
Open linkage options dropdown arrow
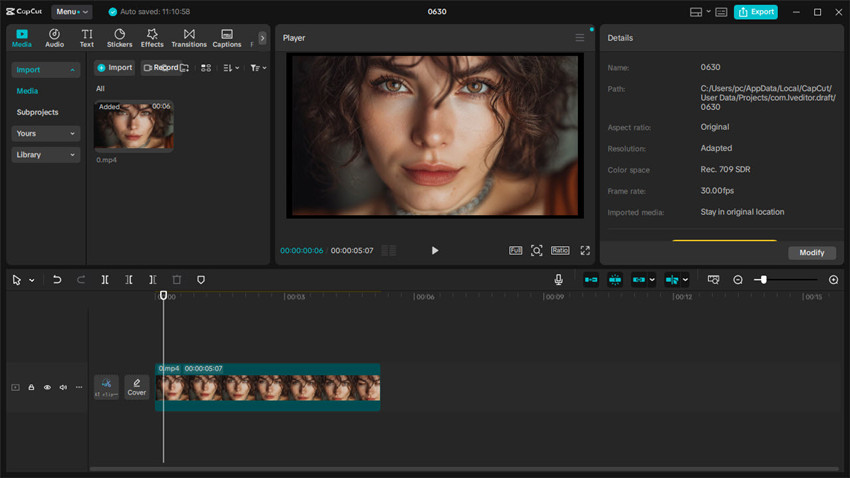click(652, 280)
